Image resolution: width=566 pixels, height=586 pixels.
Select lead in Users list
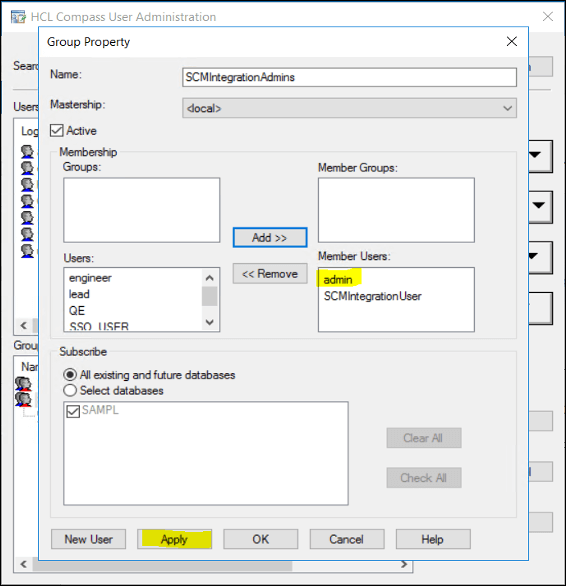click(79, 294)
